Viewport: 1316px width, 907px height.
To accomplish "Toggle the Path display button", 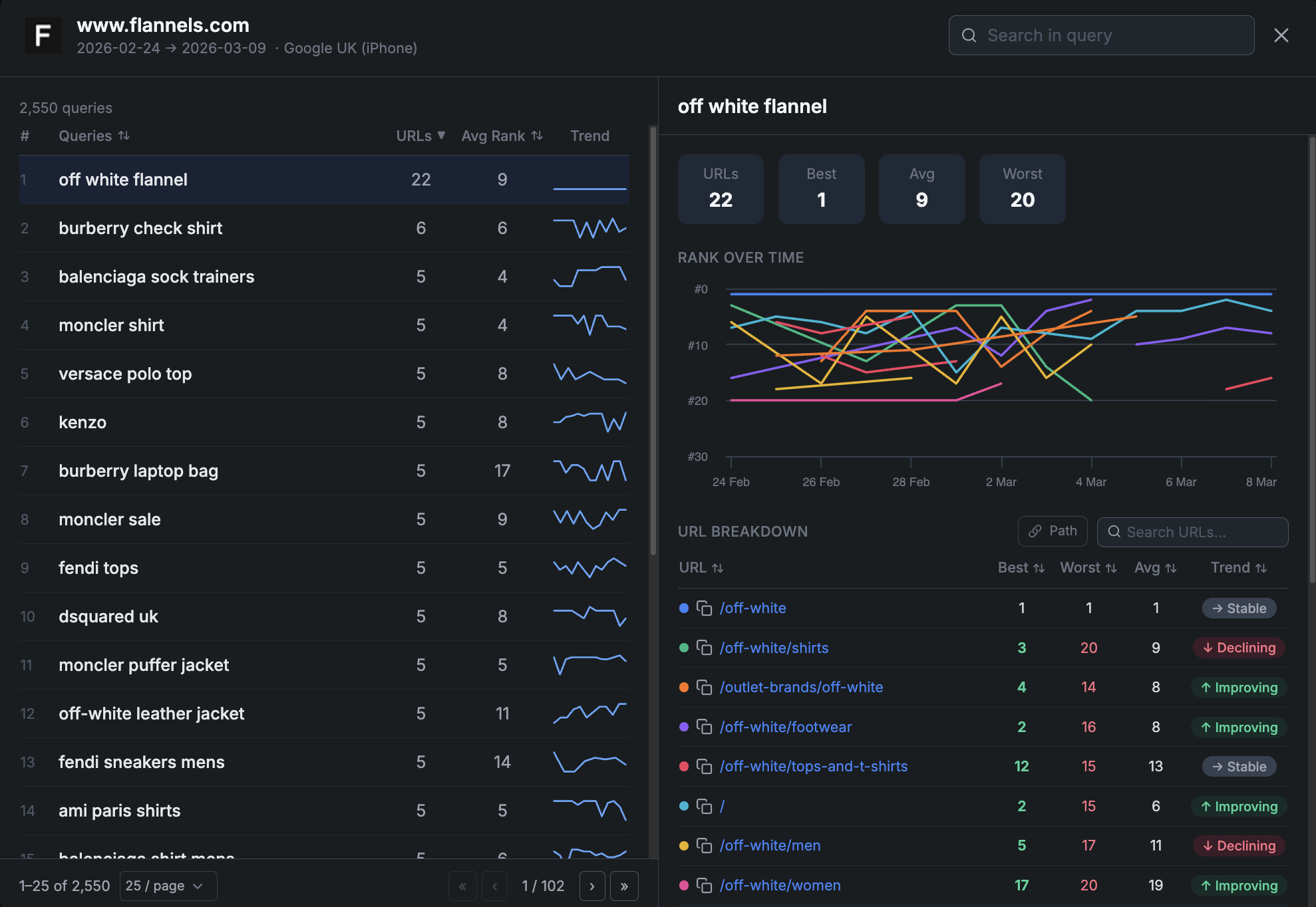I will 1053,531.
